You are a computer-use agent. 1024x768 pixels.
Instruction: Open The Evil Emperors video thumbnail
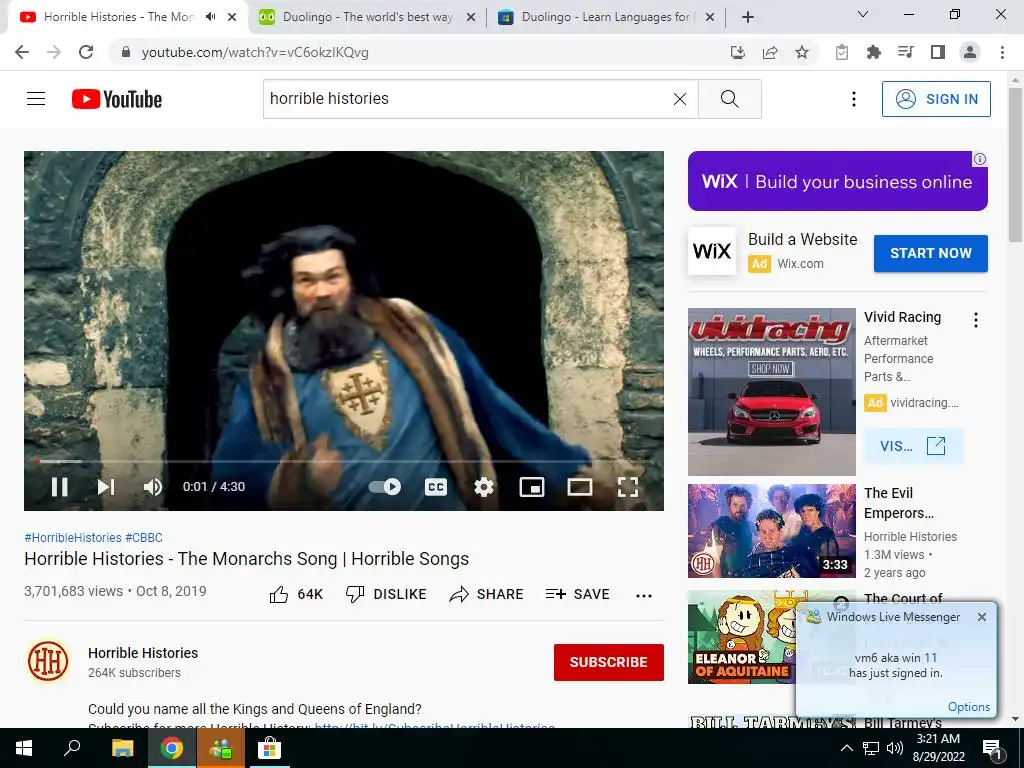click(x=771, y=531)
